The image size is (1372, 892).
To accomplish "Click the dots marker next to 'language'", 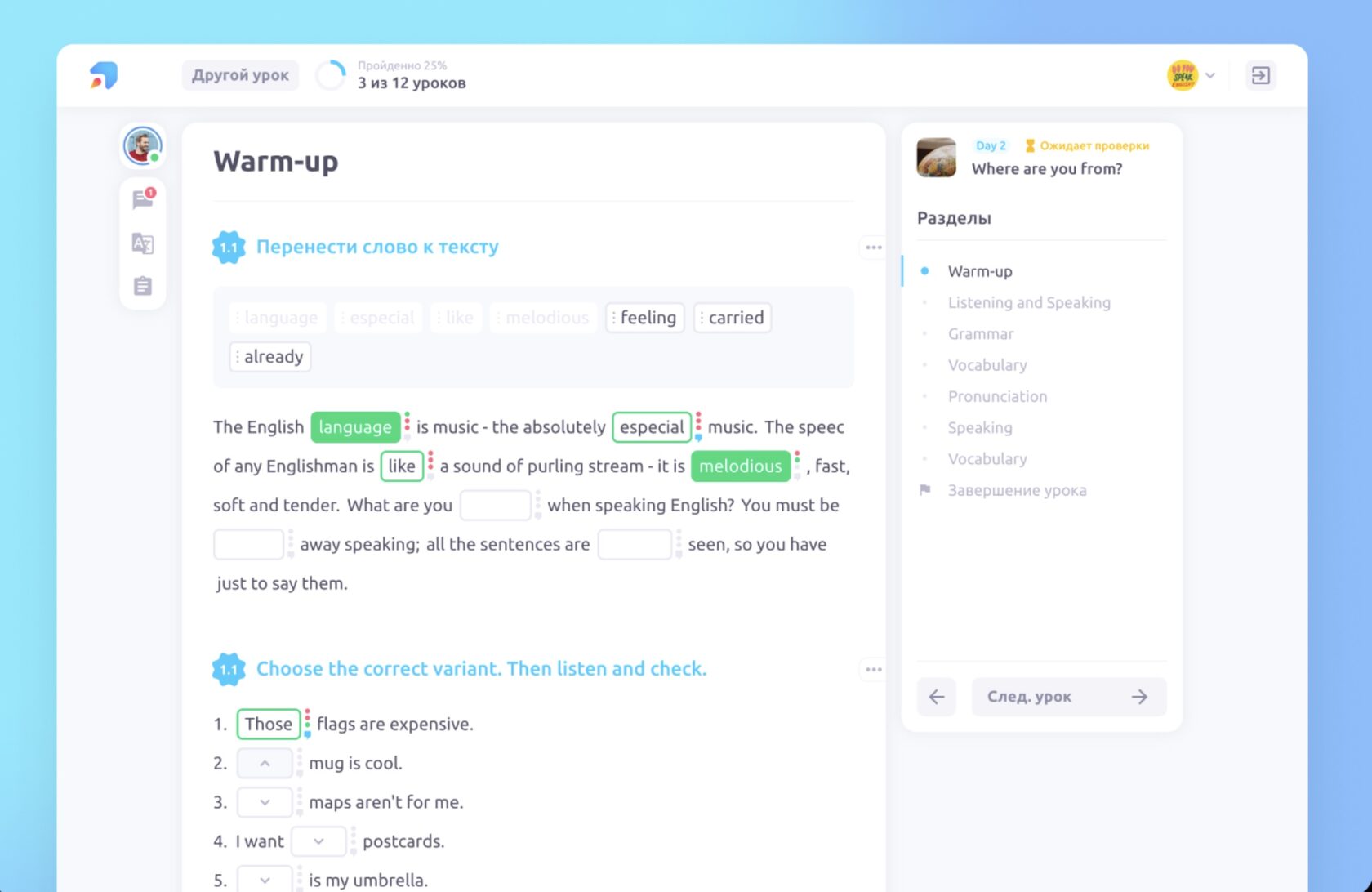I will tap(408, 426).
